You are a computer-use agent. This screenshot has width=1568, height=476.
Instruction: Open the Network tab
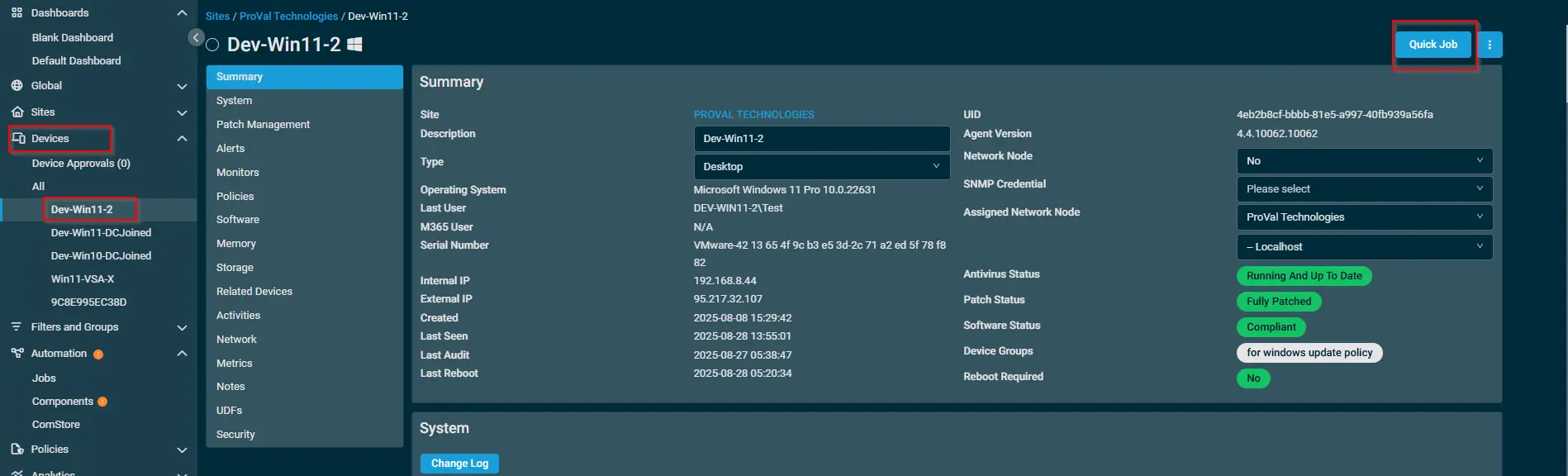pyautogui.click(x=305, y=340)
